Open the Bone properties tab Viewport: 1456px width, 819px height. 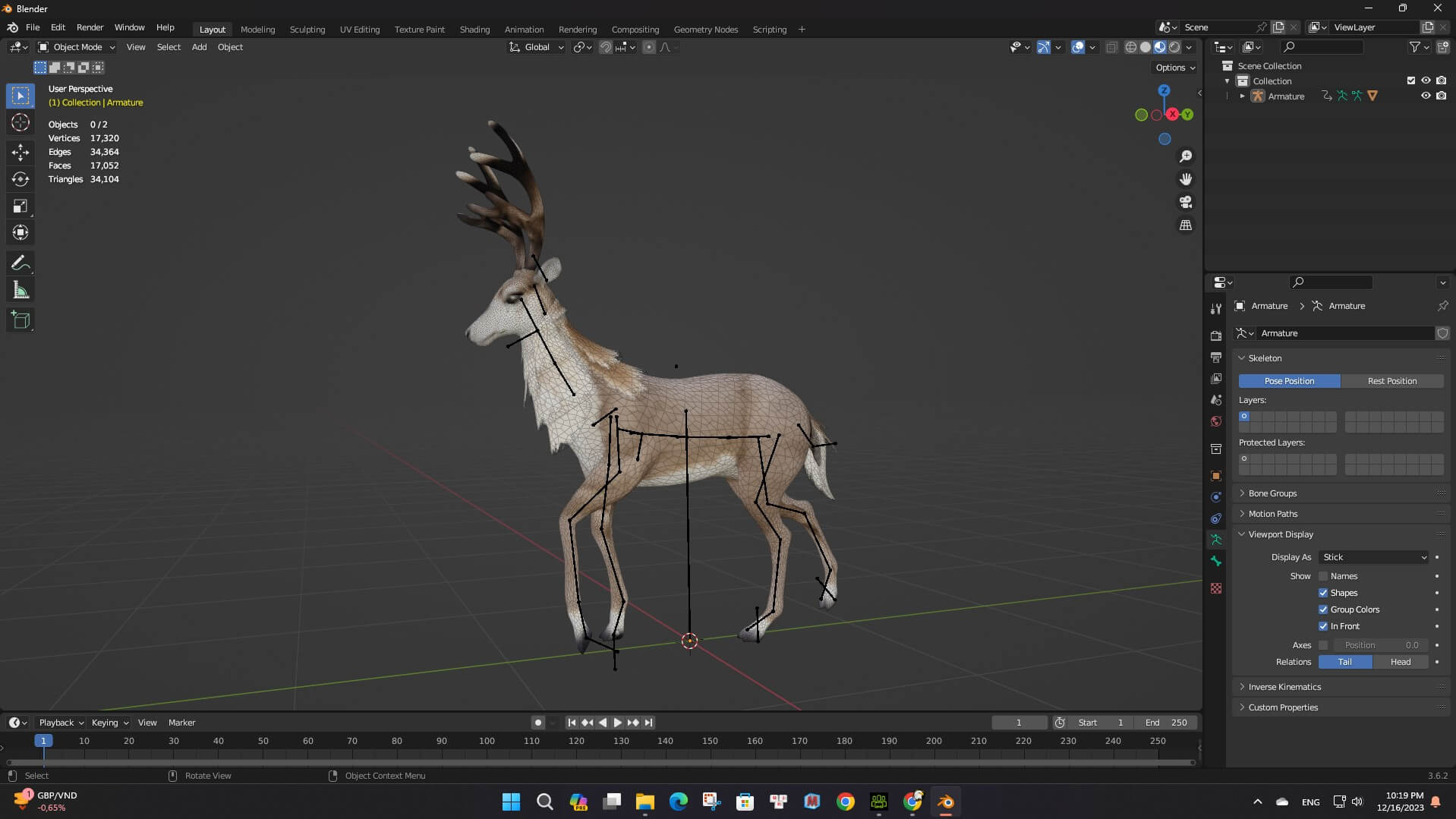tap(1215, 561)
